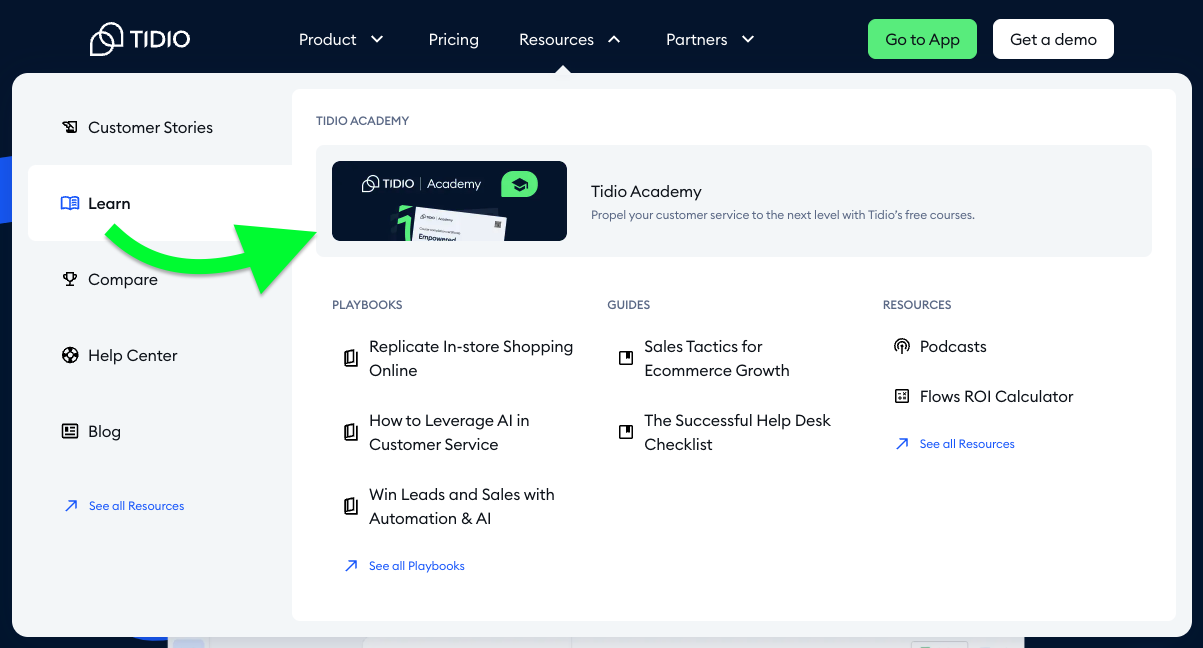This screenshot has height=648, width=1203.
Task: Click arrow icon beside sidebar See all Resources
Action: (71, 506)
